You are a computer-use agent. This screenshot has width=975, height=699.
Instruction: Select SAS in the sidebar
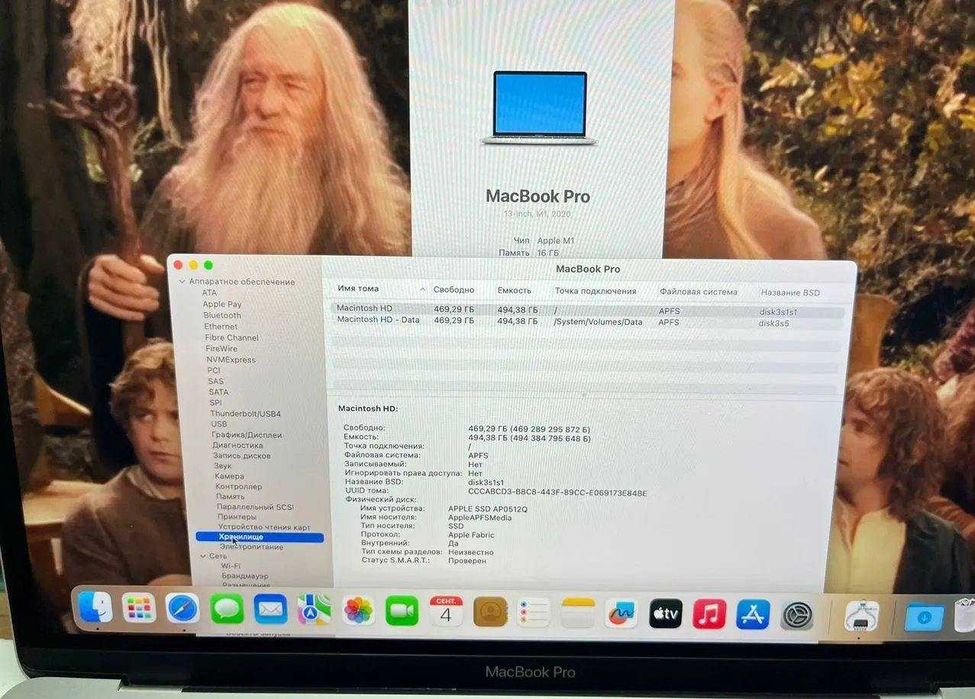point(216,381)
